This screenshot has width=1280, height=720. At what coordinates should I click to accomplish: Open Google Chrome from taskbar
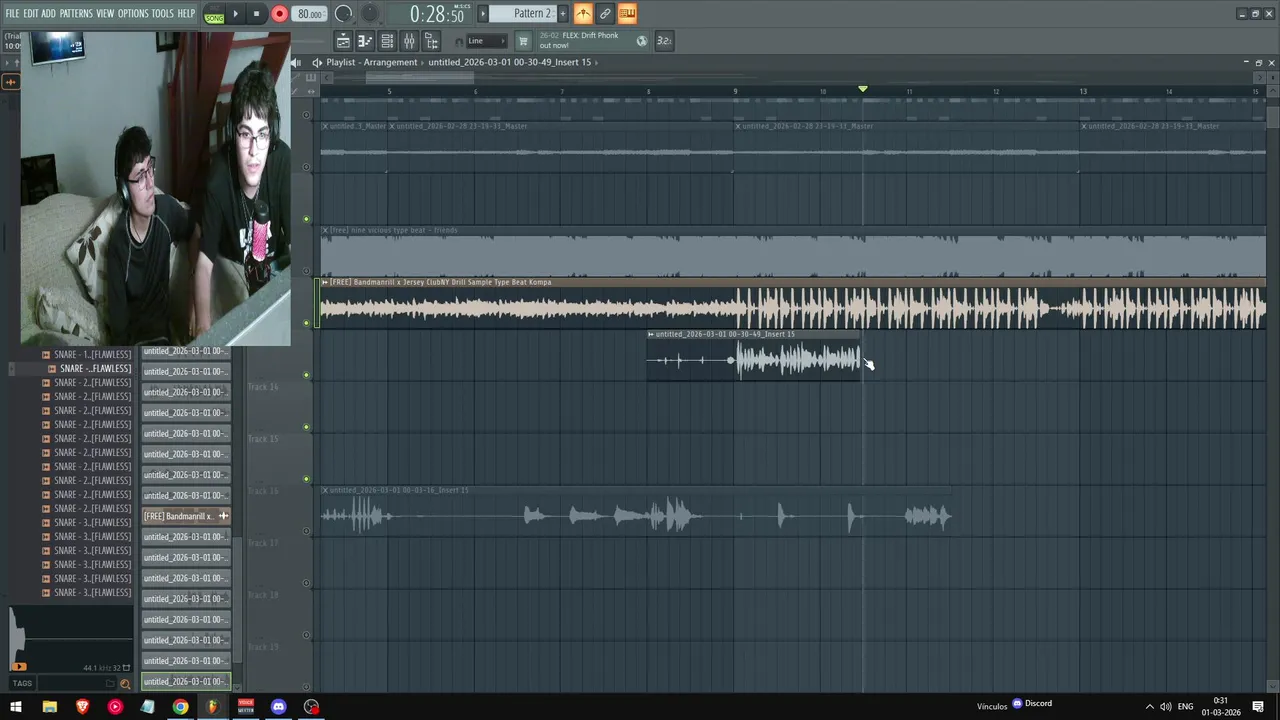point(180,707)
